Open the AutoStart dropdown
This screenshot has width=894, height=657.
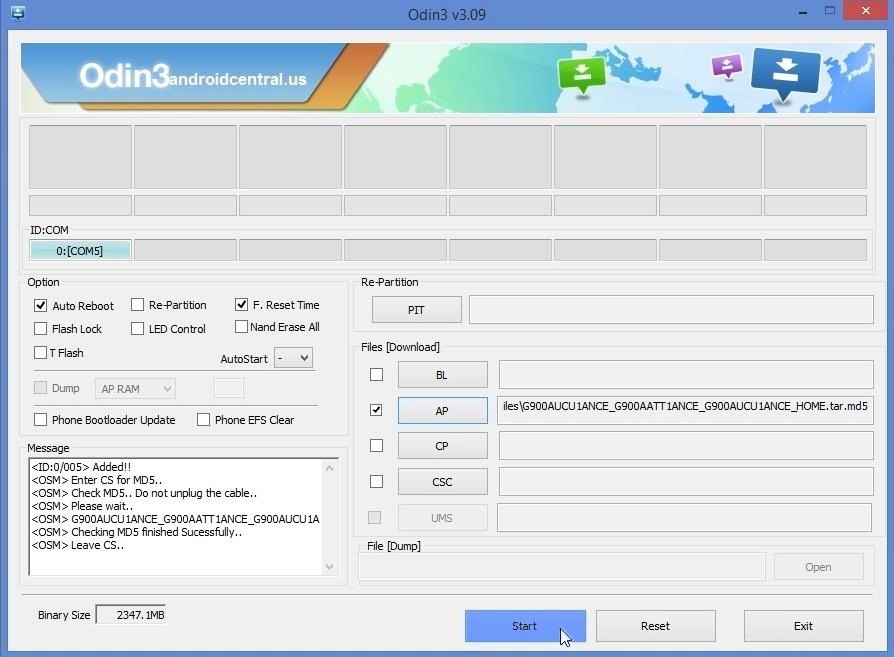(293, 358)
